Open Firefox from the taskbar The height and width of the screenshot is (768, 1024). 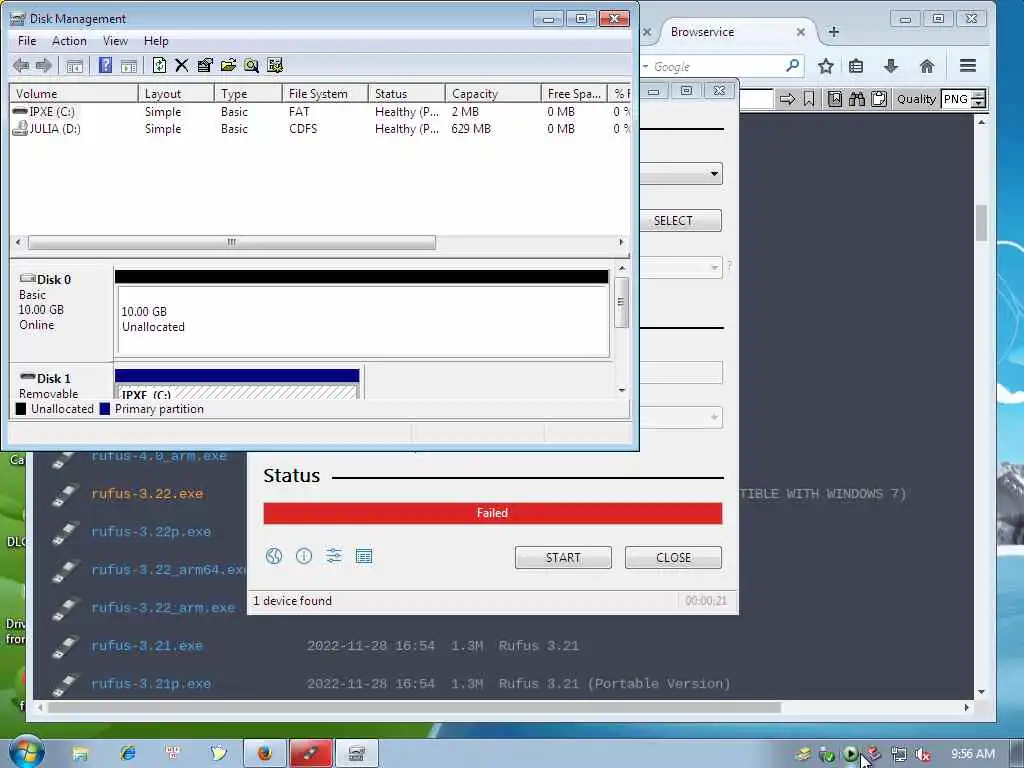pyautogui.click(x=265, y=754)
